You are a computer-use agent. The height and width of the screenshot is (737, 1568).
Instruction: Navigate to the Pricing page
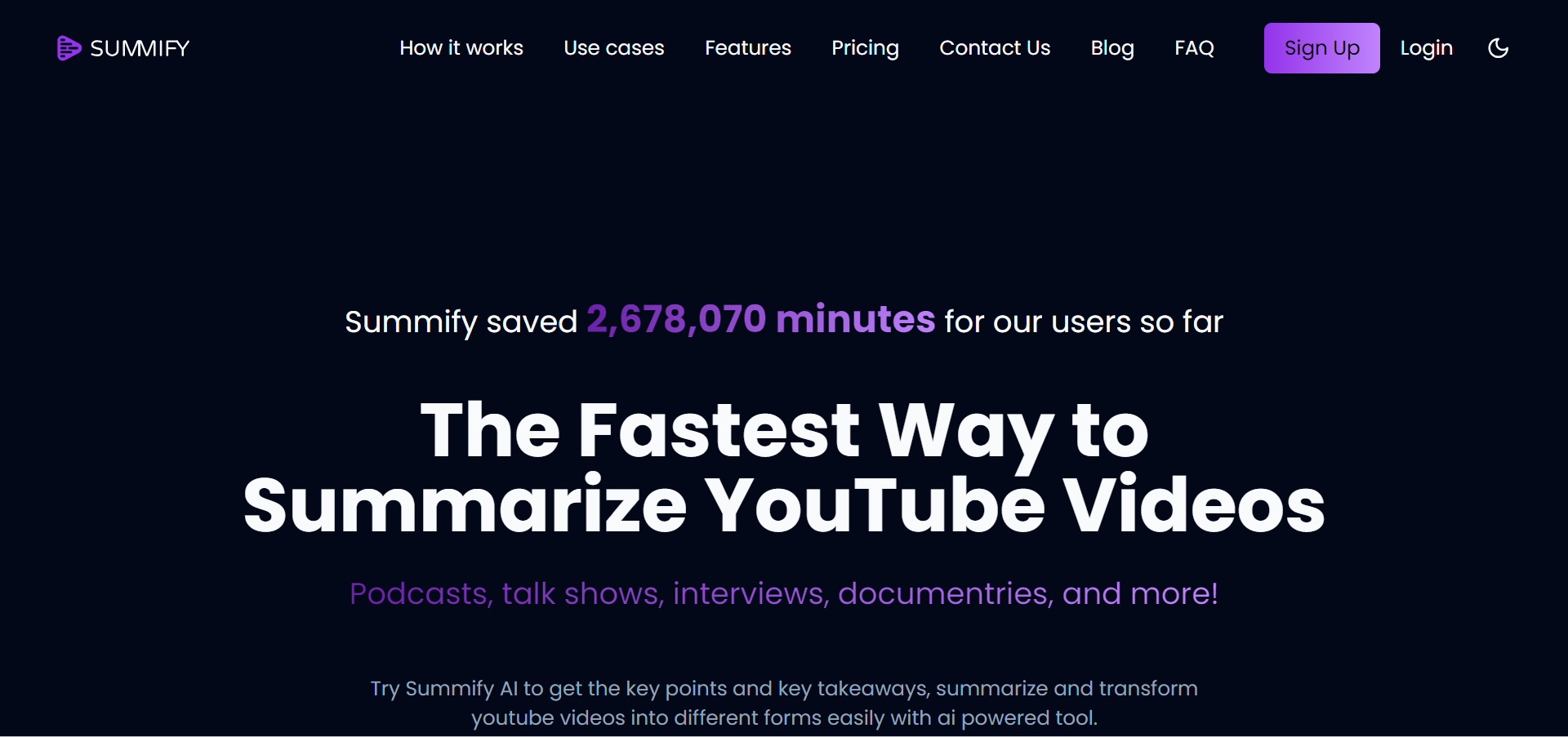click(x=865, y=48)
